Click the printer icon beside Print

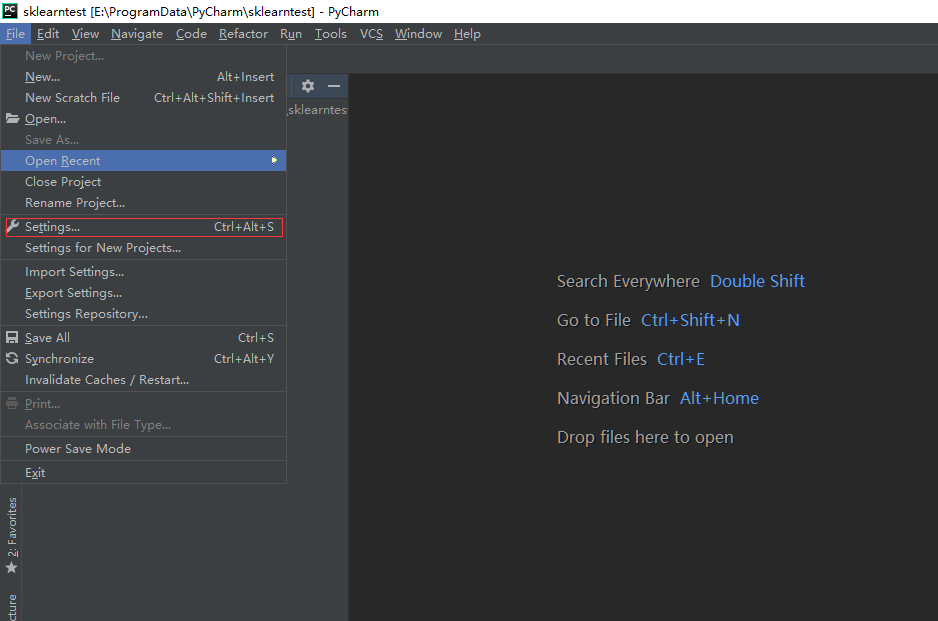12,403
